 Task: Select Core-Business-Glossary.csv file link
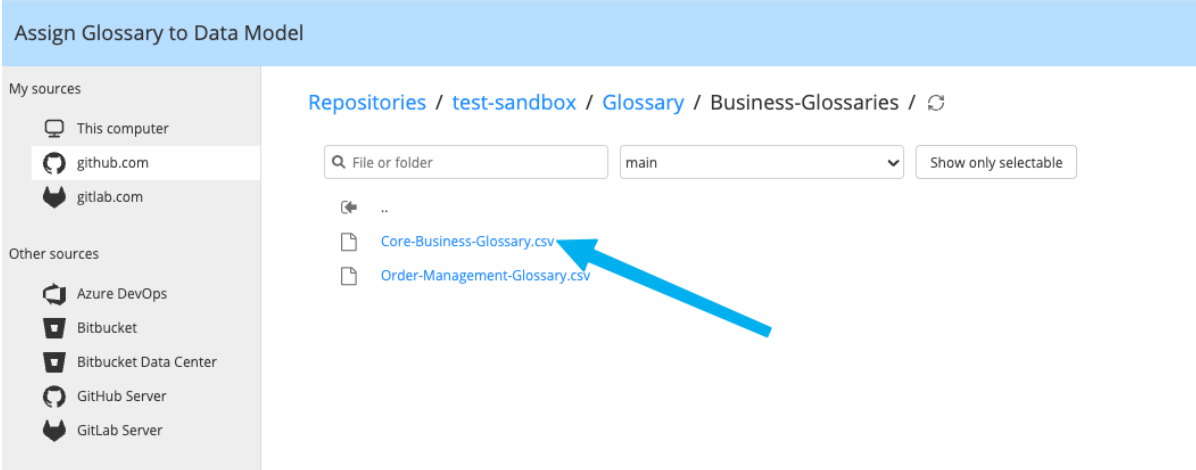pyautogui.click(x=467, y=241)
